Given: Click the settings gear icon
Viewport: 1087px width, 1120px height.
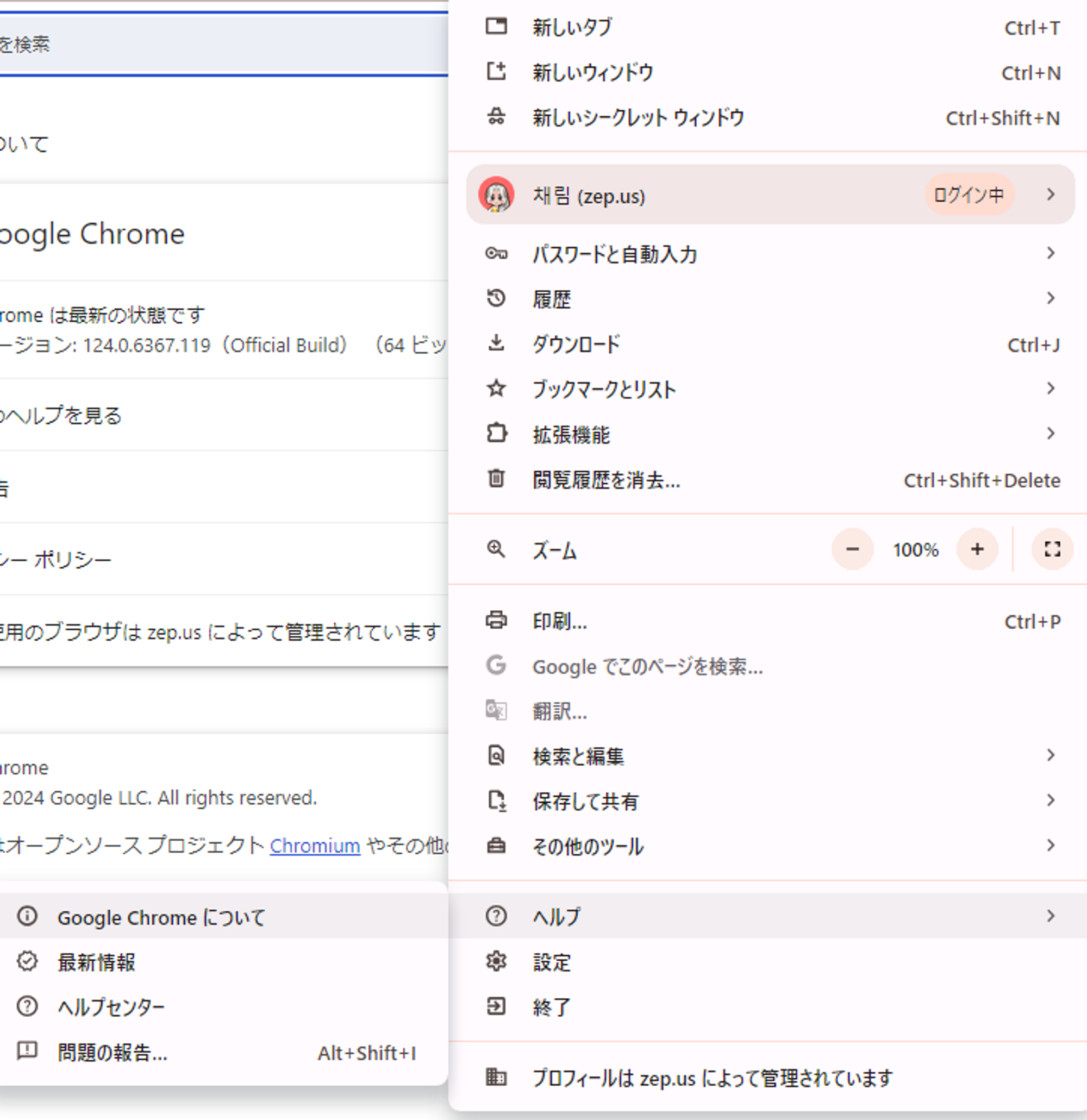Looking at the screenshot, I should tap(496, 962).
